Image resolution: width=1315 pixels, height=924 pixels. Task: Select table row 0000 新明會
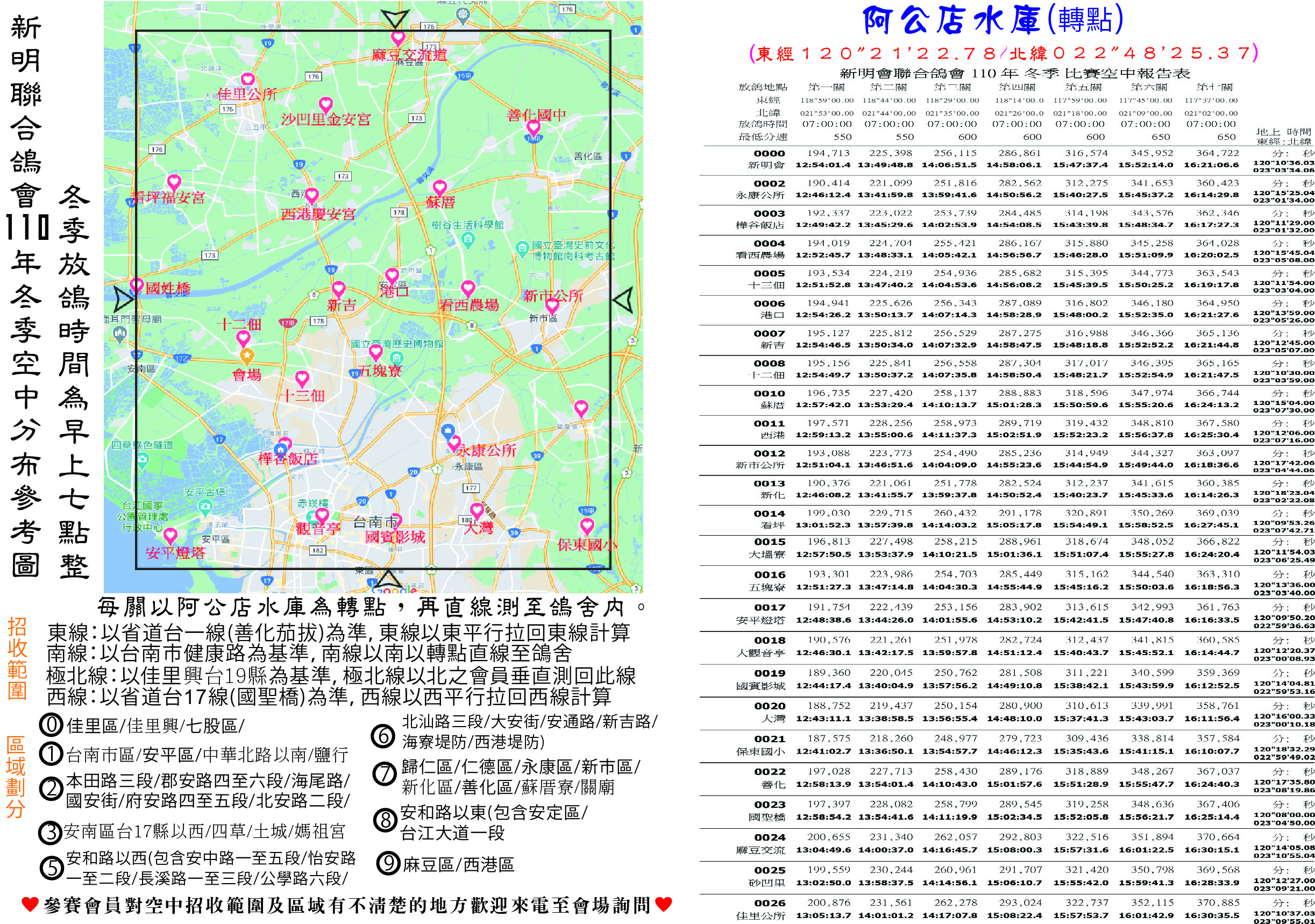click(769, 159)
